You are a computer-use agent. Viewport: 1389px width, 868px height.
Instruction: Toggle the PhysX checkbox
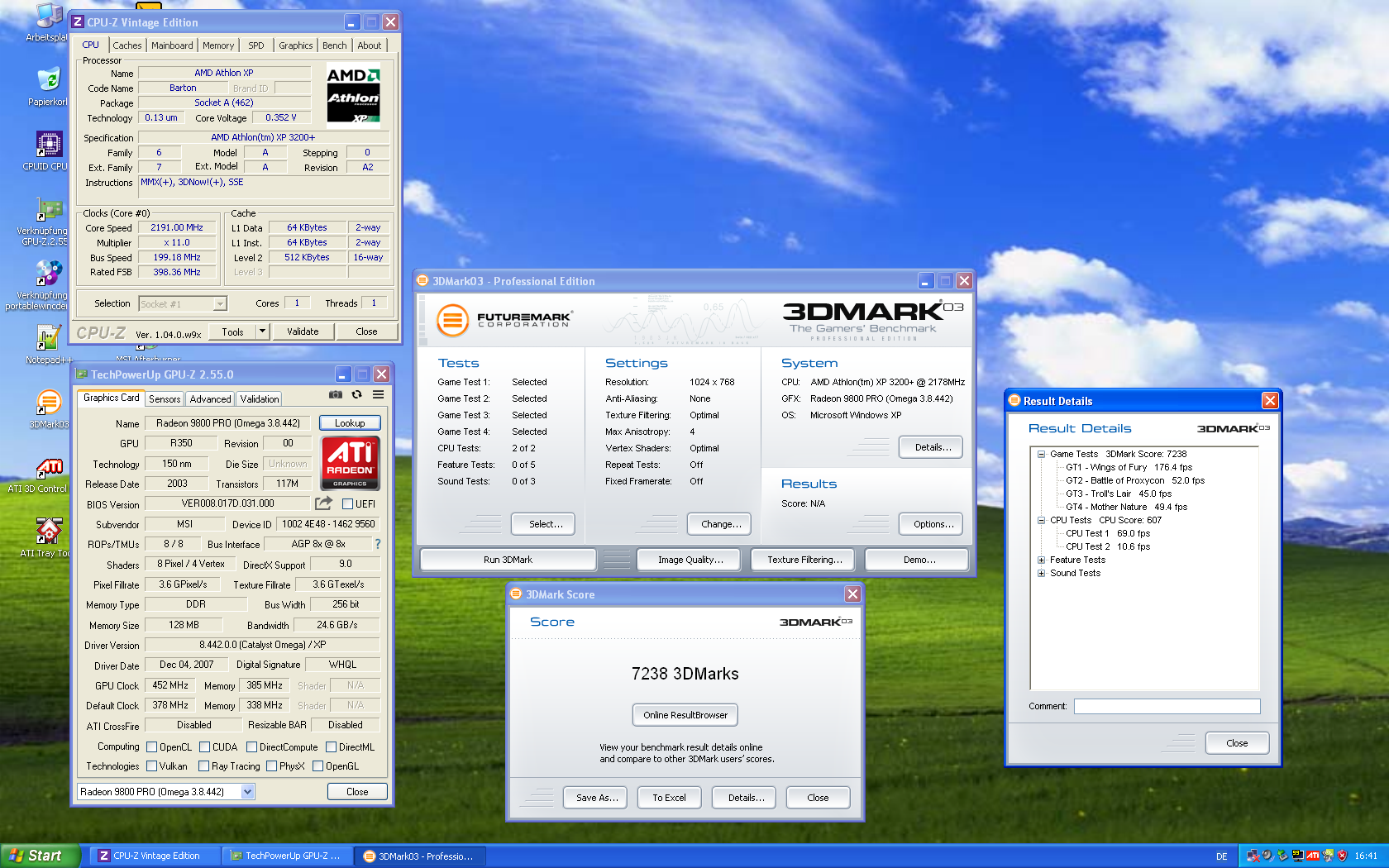pos(271,766)
